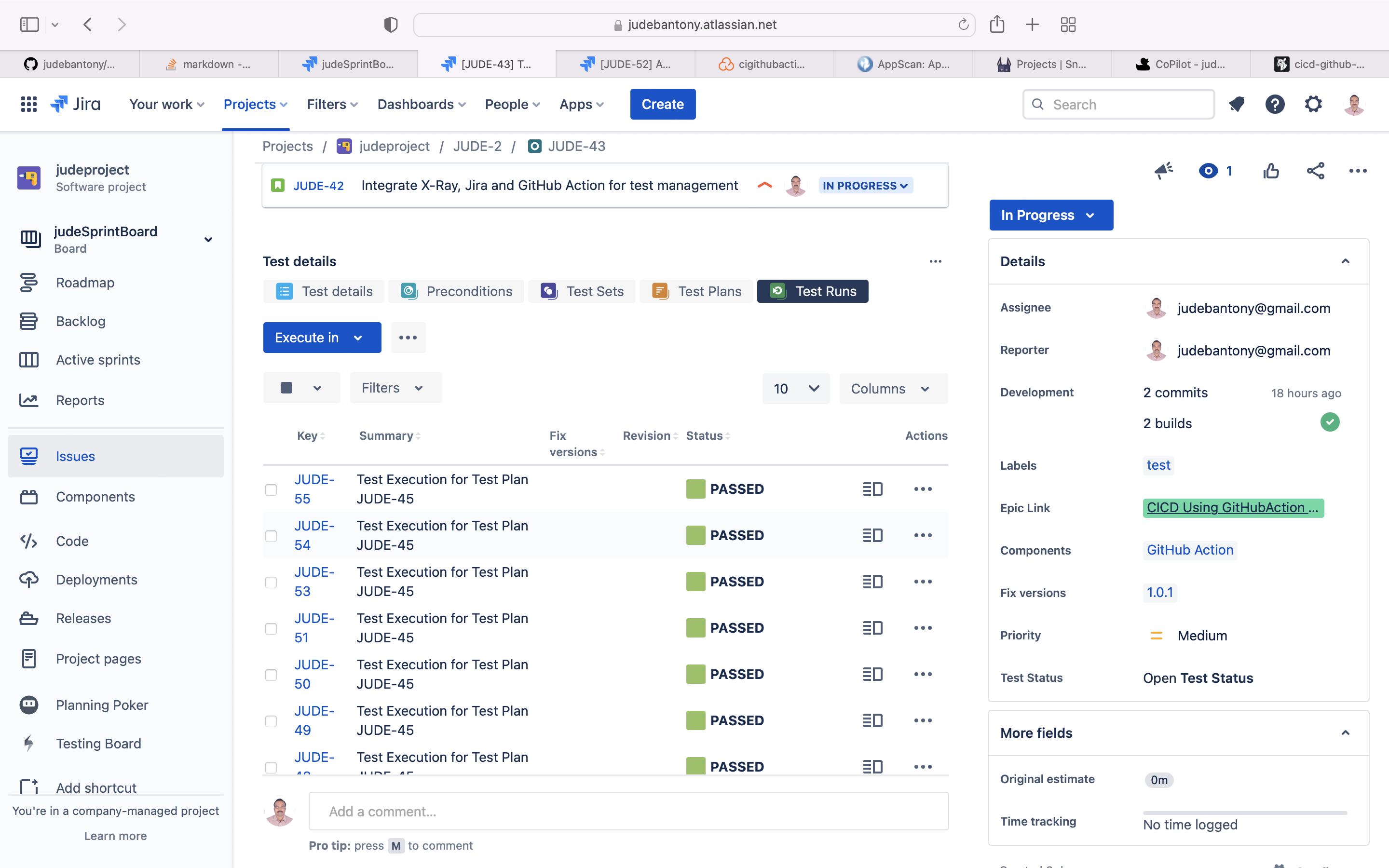Screen dimensions: 1389x868
Task: Open the Jira help icon
Action: (1275, 105)
